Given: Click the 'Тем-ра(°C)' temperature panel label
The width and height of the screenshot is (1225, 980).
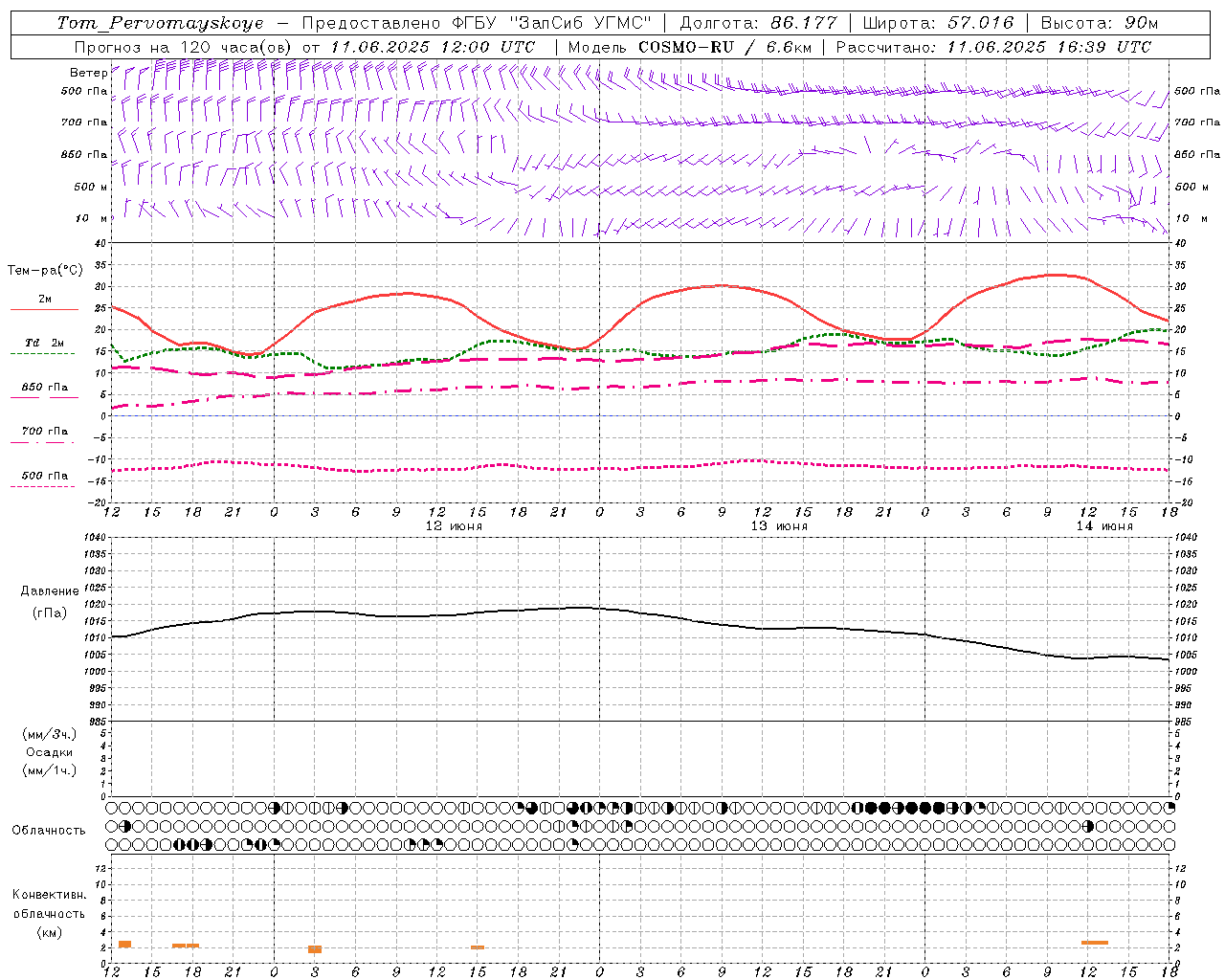Looking at the screenshot, I should 45,271.
